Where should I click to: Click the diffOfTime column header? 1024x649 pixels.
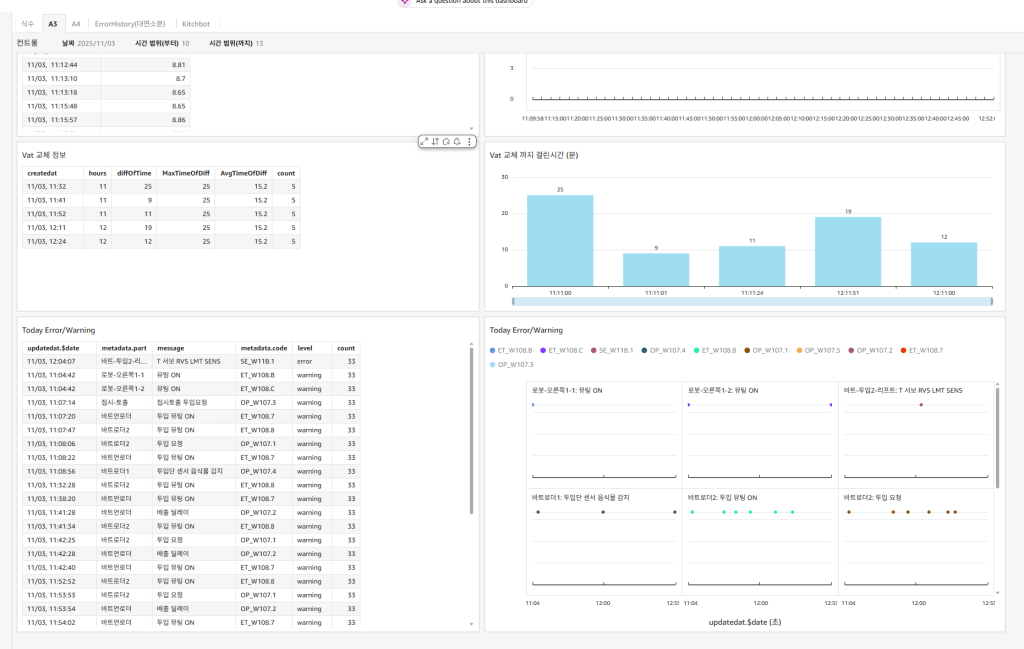point(133,172)
